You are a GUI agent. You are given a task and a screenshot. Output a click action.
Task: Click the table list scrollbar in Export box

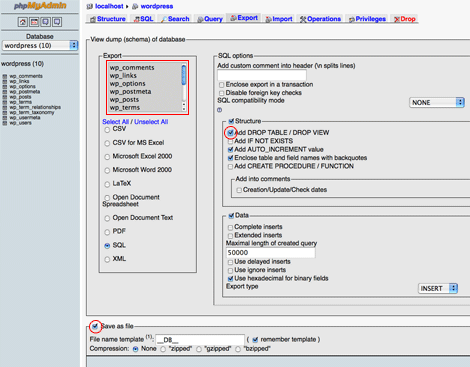click(x=184, y=87)
